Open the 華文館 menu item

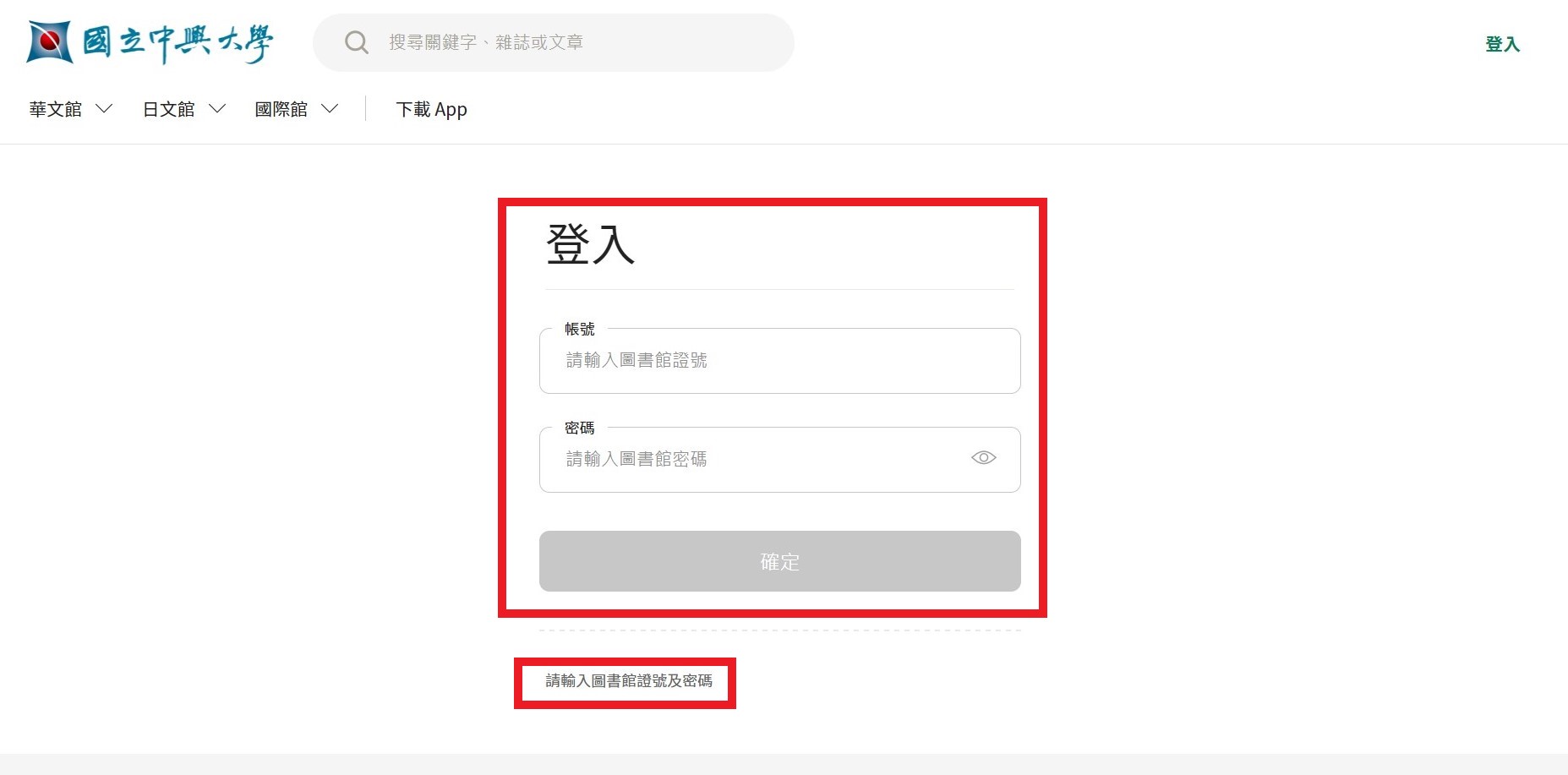[x=56, y=109]
